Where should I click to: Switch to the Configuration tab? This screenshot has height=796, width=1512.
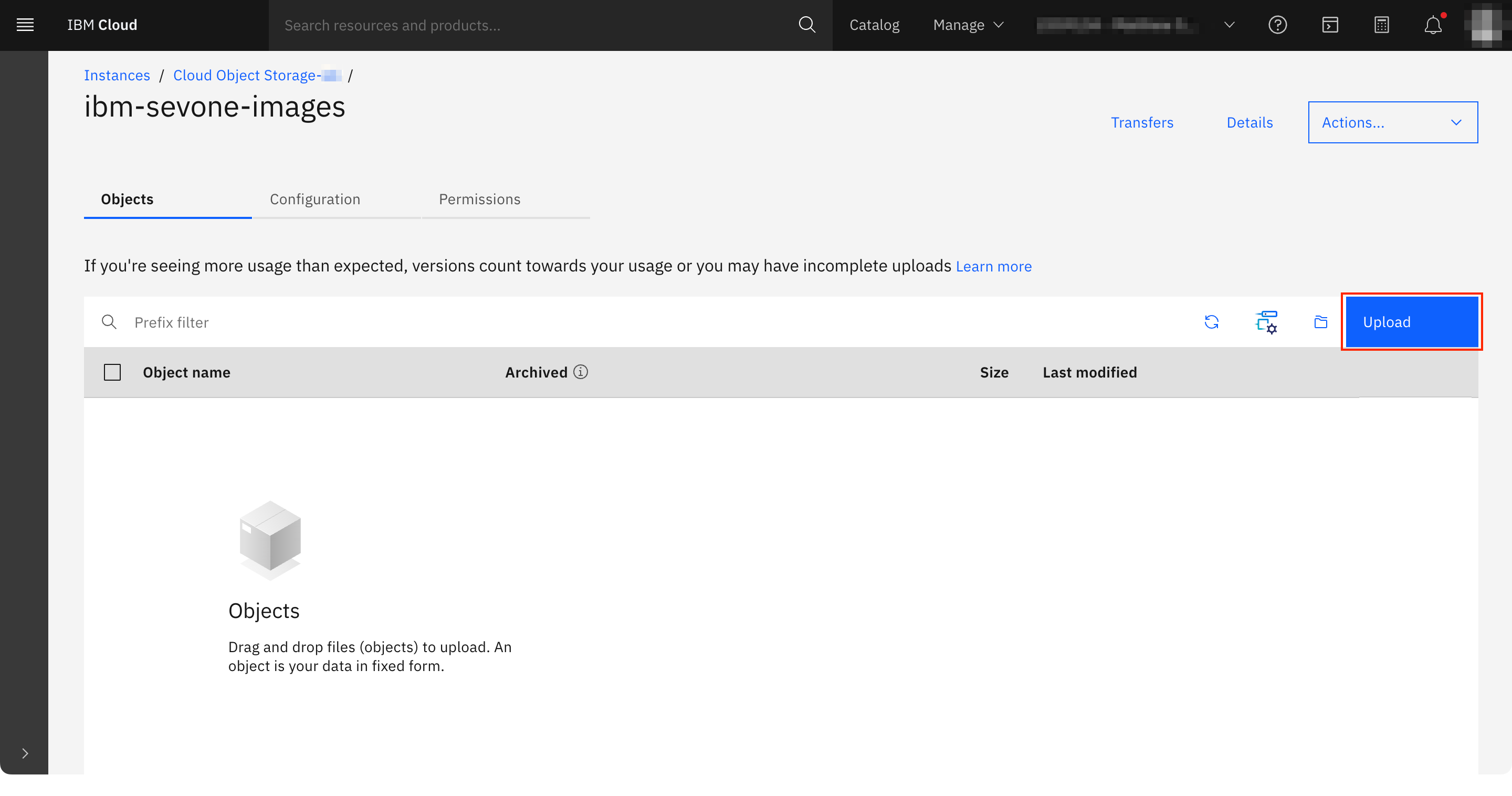[x=337, y=200]
